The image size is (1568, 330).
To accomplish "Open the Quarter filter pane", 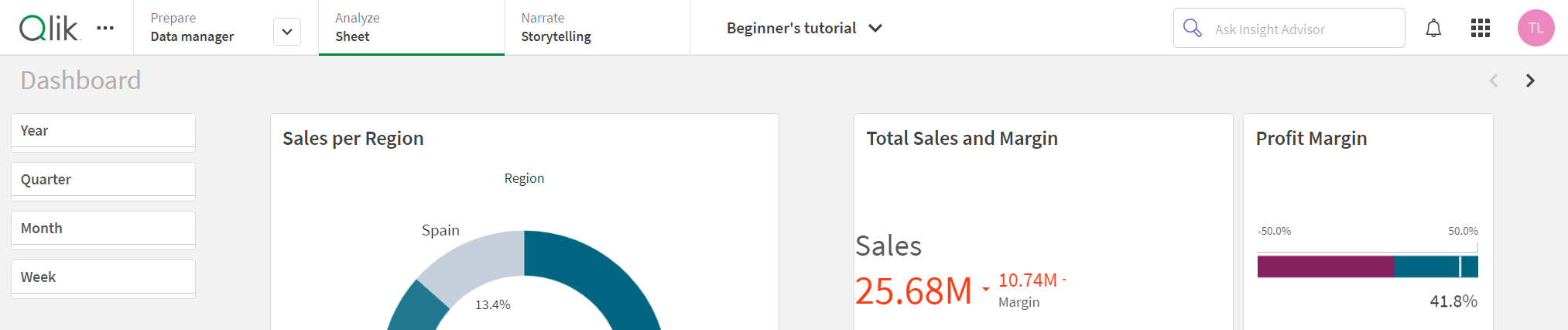I will click(103, 180).
